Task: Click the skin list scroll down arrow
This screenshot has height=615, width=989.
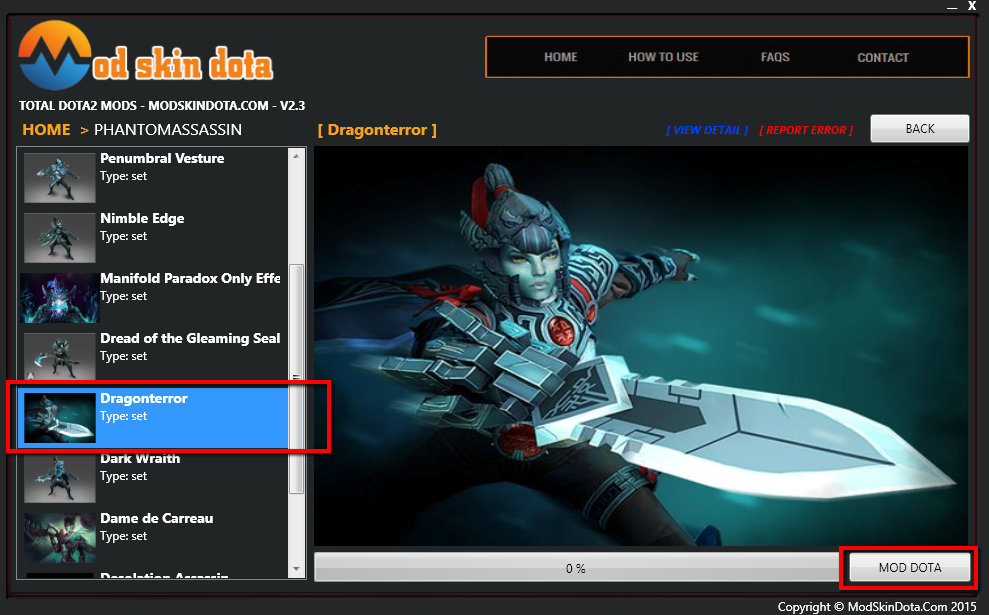Action: [x=296, y=569]
